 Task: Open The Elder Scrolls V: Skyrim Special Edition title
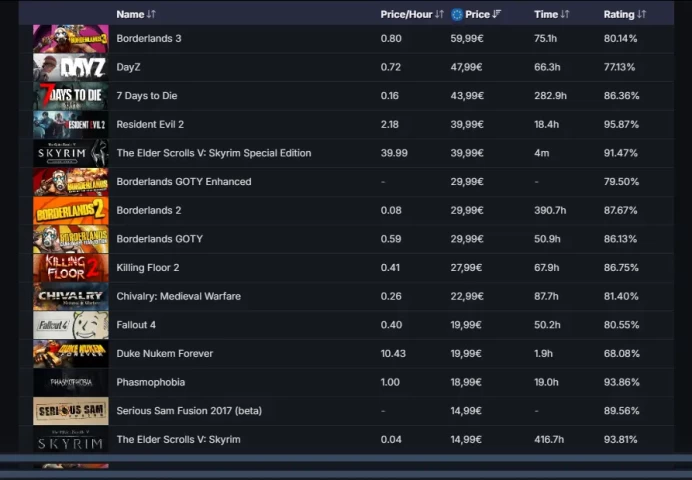(x=214, y=153)
